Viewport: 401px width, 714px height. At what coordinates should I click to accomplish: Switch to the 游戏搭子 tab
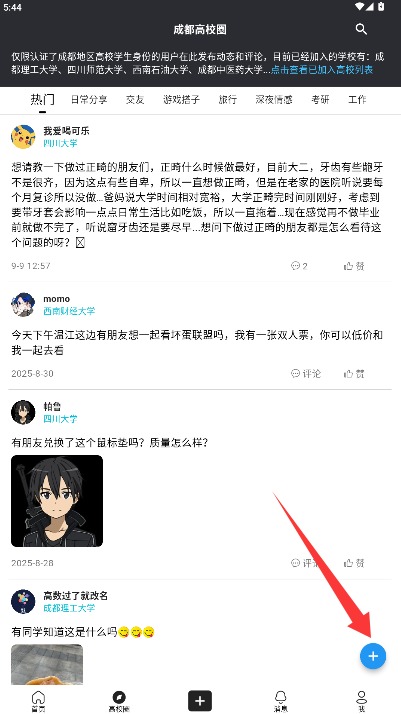[x=181, y=100]
